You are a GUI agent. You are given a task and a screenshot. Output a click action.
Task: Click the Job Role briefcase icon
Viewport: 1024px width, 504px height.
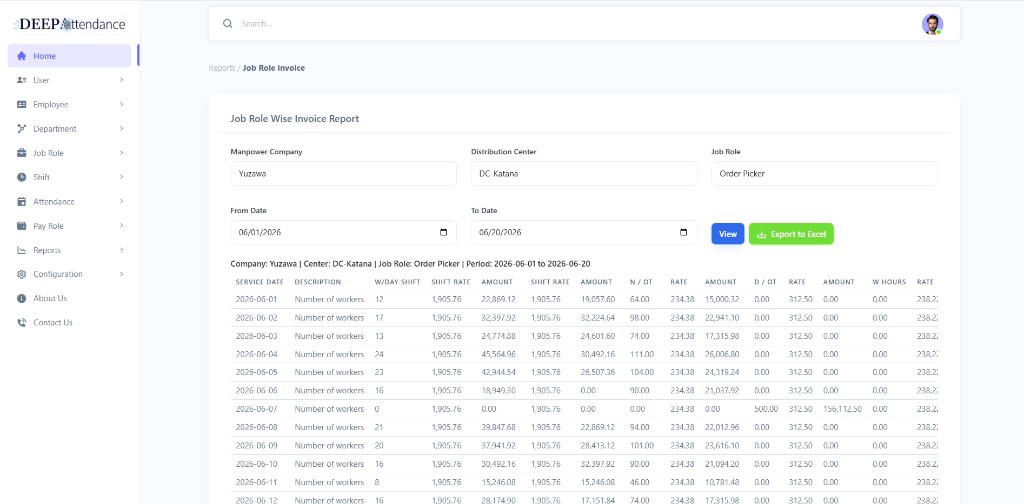point(22,153)
